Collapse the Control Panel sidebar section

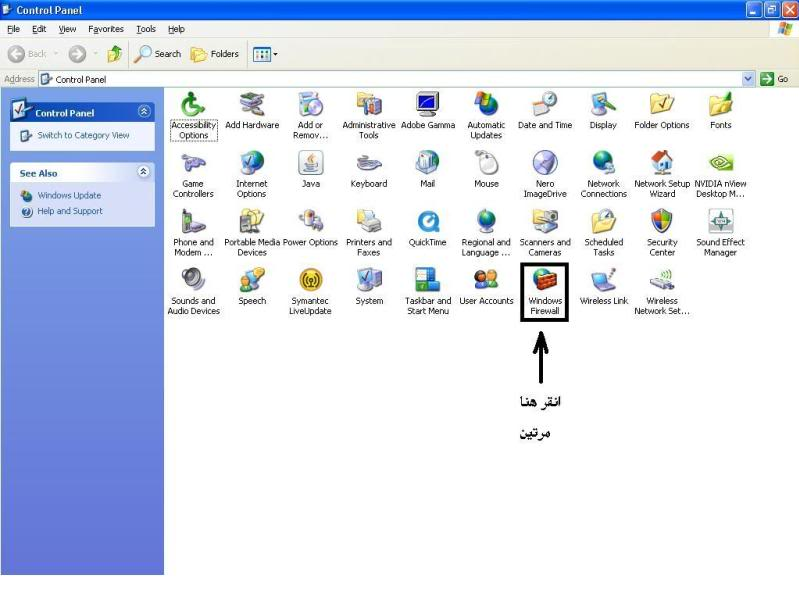[x=144, y=112]
